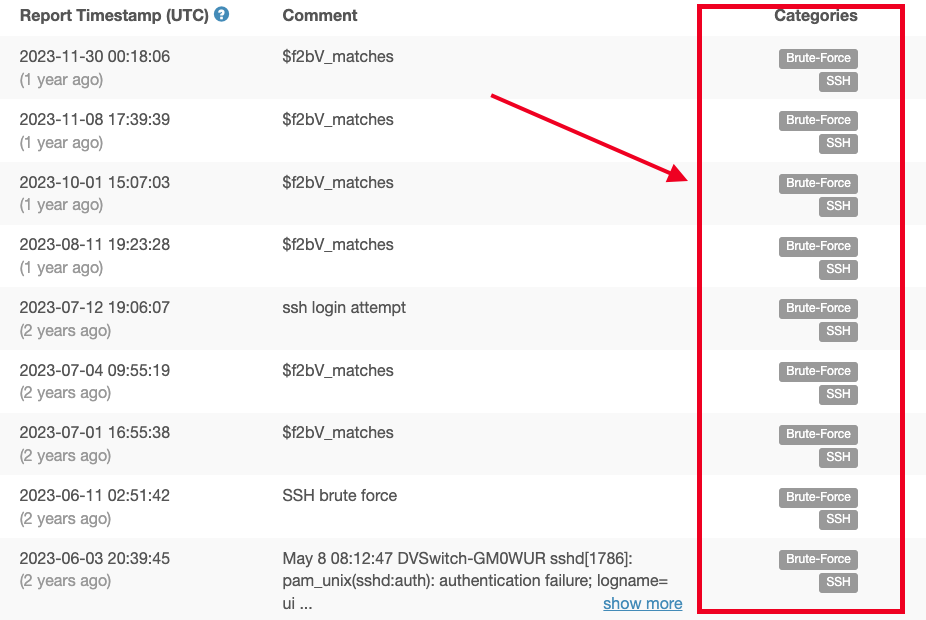
Task: Choose Brute-Force tag beside ssh login attempt
Action: (x=818, y=309)
